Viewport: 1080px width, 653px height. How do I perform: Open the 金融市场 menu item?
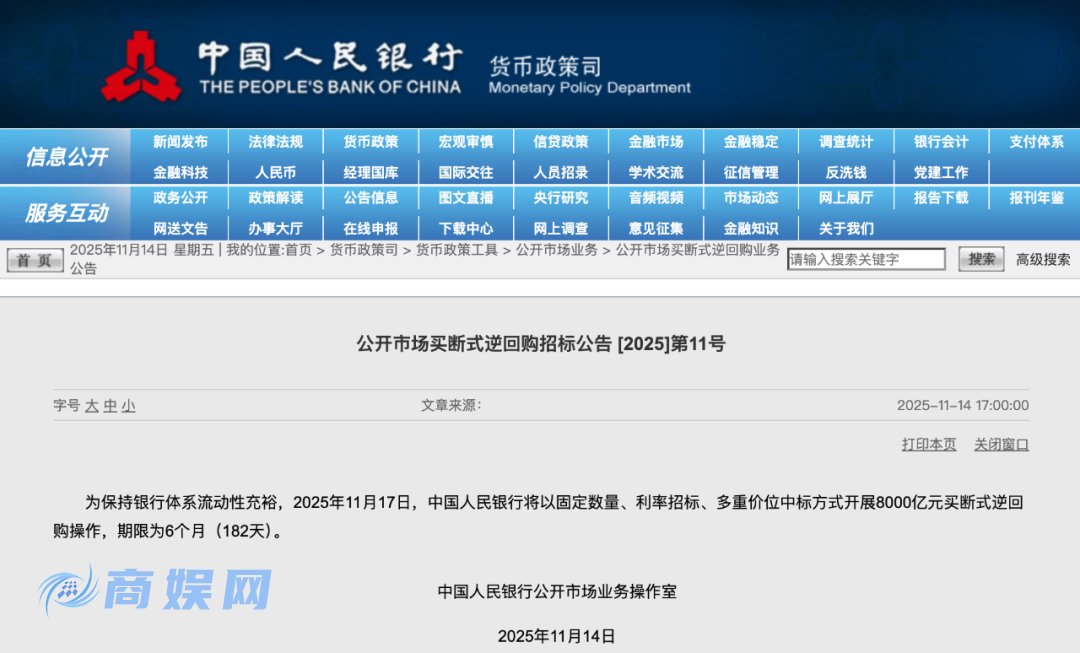coord(656,141)
